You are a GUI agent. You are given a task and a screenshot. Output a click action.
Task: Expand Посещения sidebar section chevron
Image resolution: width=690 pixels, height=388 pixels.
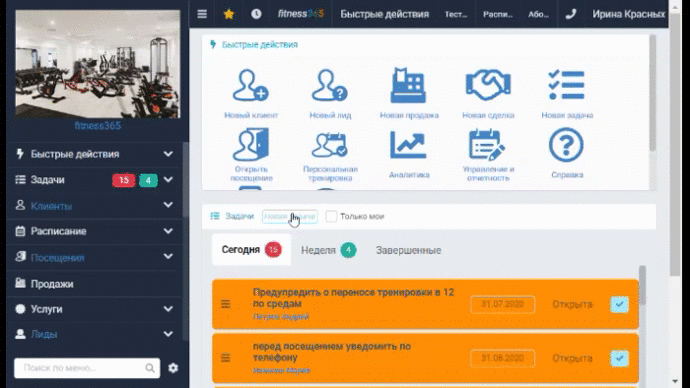[168, 256]
